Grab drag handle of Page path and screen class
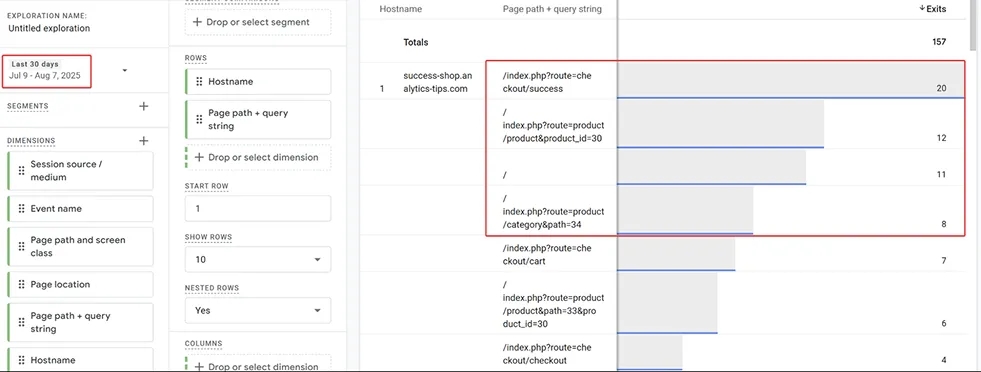This screenshot has height=372, width=981. (x=21, y=246)
